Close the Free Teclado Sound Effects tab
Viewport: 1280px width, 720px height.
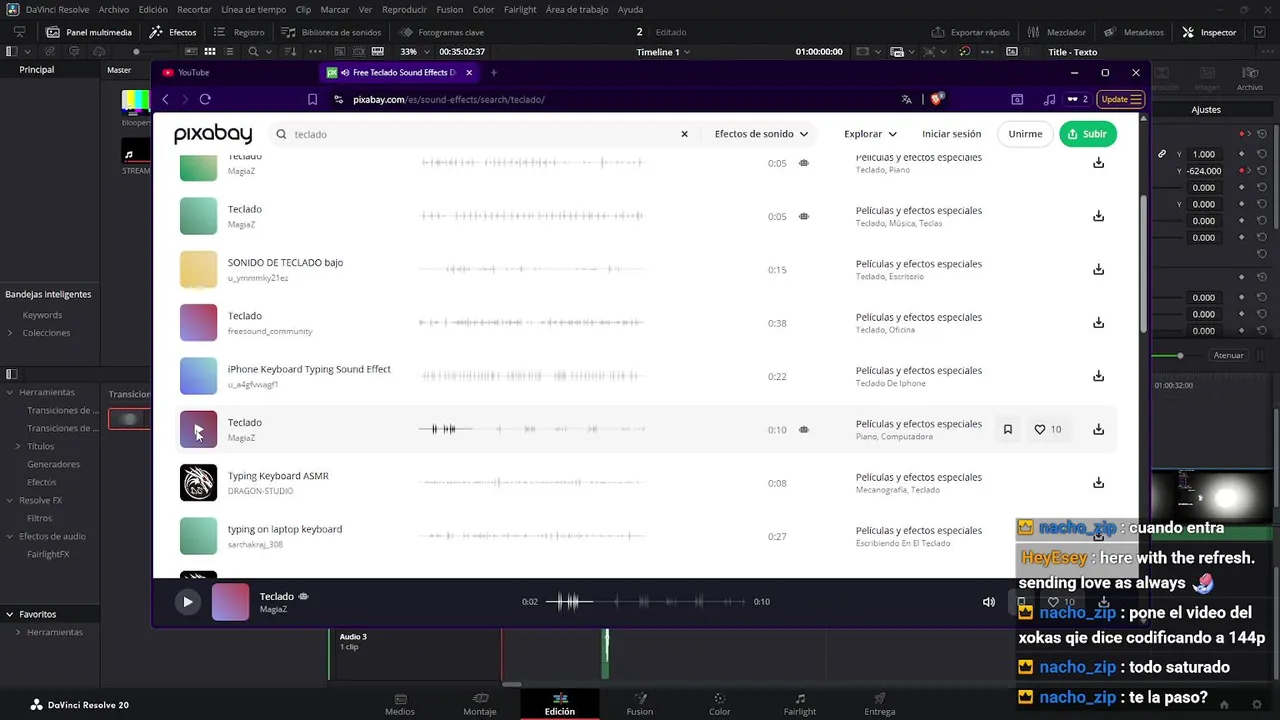(x=469, y=72)
